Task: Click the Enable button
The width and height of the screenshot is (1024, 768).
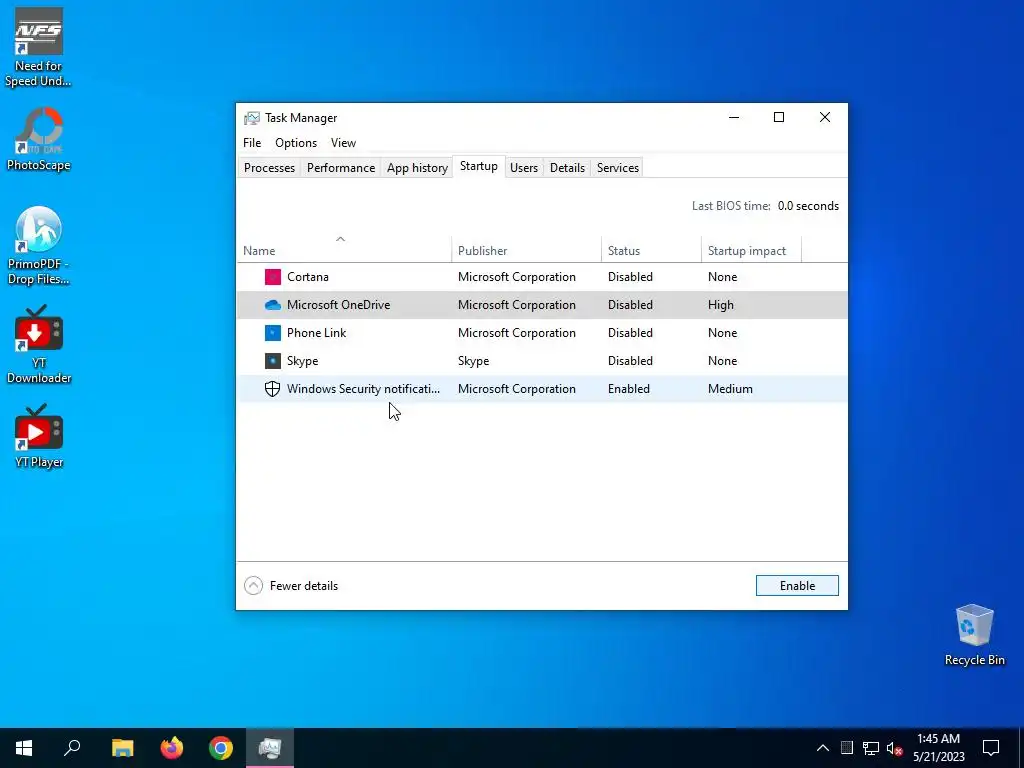Action: click(x=797, y=586)
